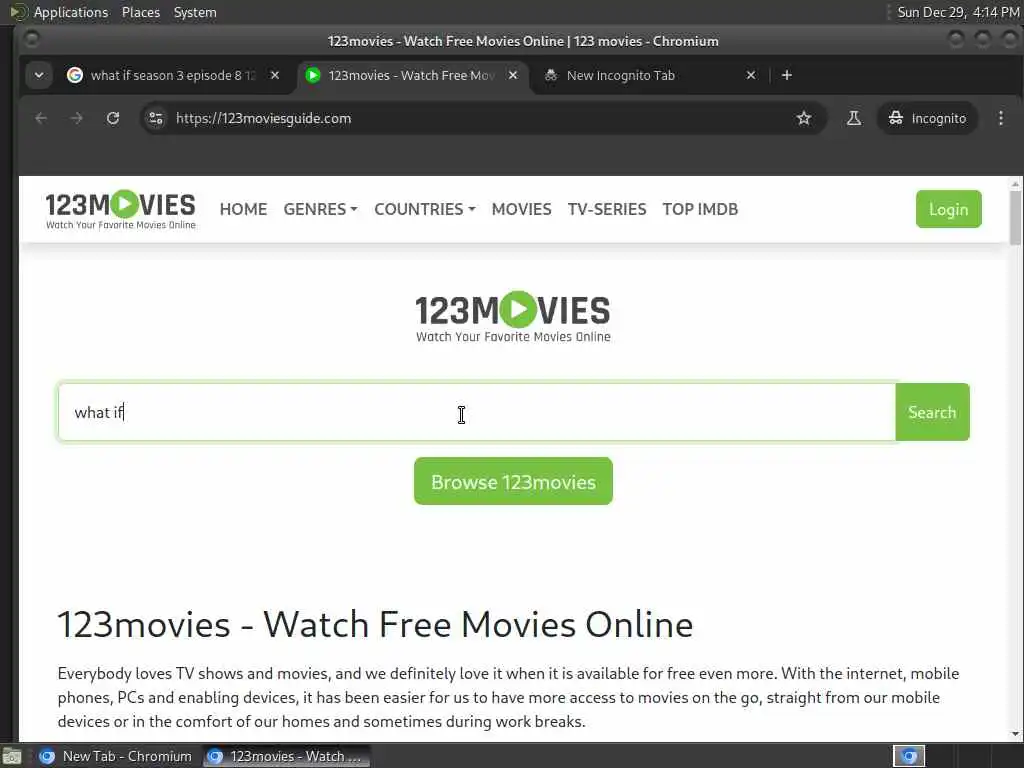Viewport: 1024px width, 768px height.
Task: Expand the tab search dropdown arrow
Action: (x=39, y=75)
